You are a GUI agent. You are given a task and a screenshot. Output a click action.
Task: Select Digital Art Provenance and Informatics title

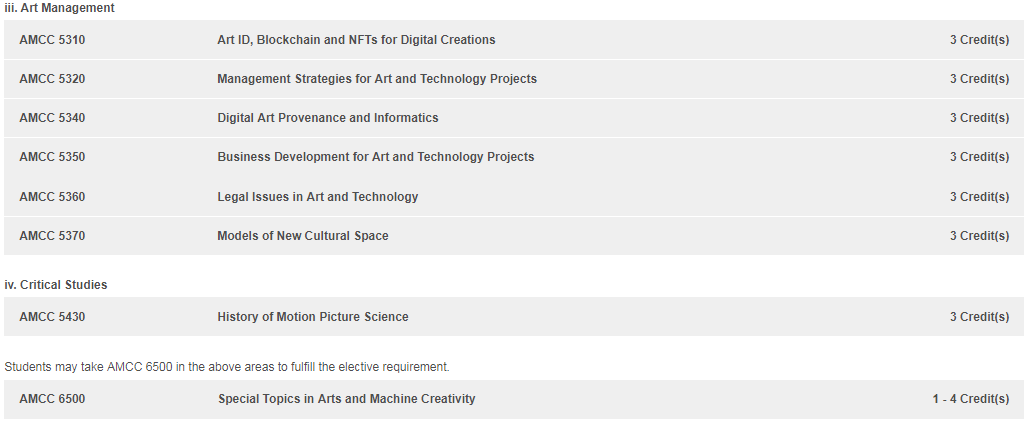(328, 118)
